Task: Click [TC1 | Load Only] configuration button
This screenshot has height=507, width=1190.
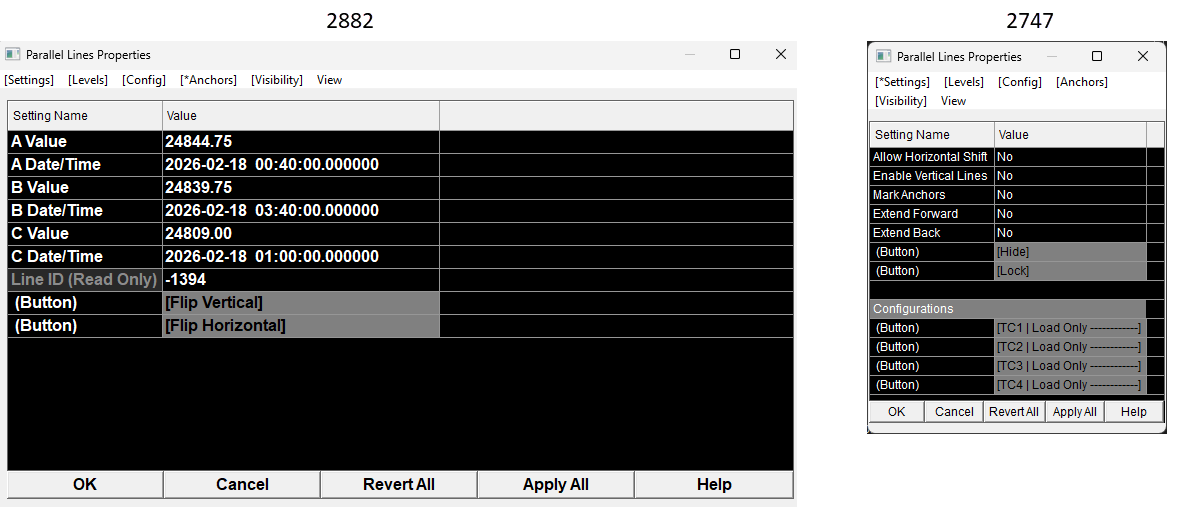Action: (x=1070, y=328)
